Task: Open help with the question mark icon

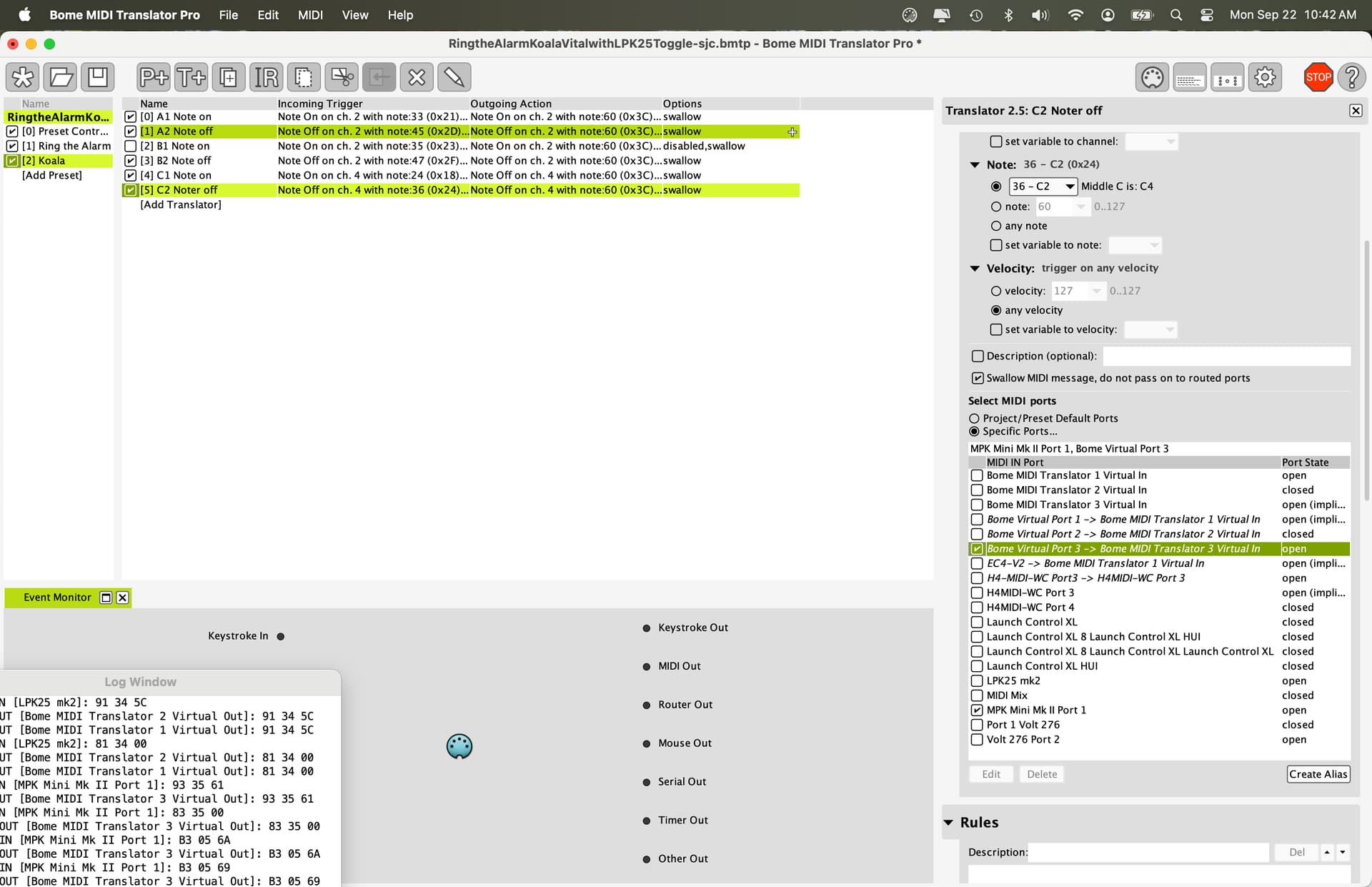Action: click(1352, 77)
